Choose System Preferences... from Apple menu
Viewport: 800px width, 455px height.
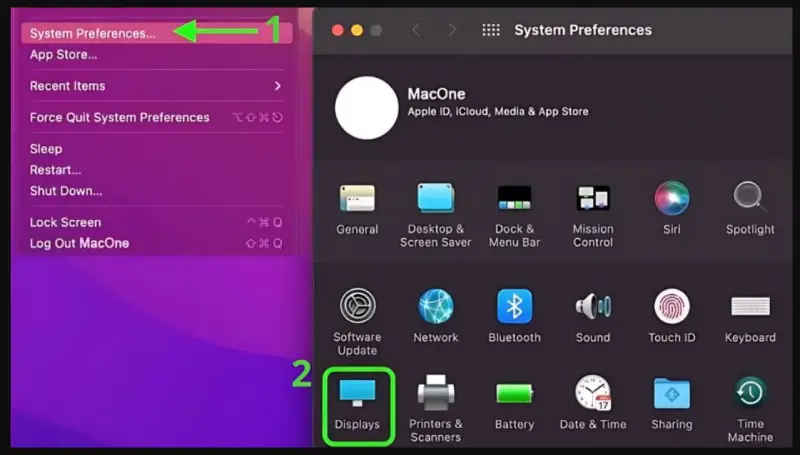pyautogui.click(x=157, y=33)
